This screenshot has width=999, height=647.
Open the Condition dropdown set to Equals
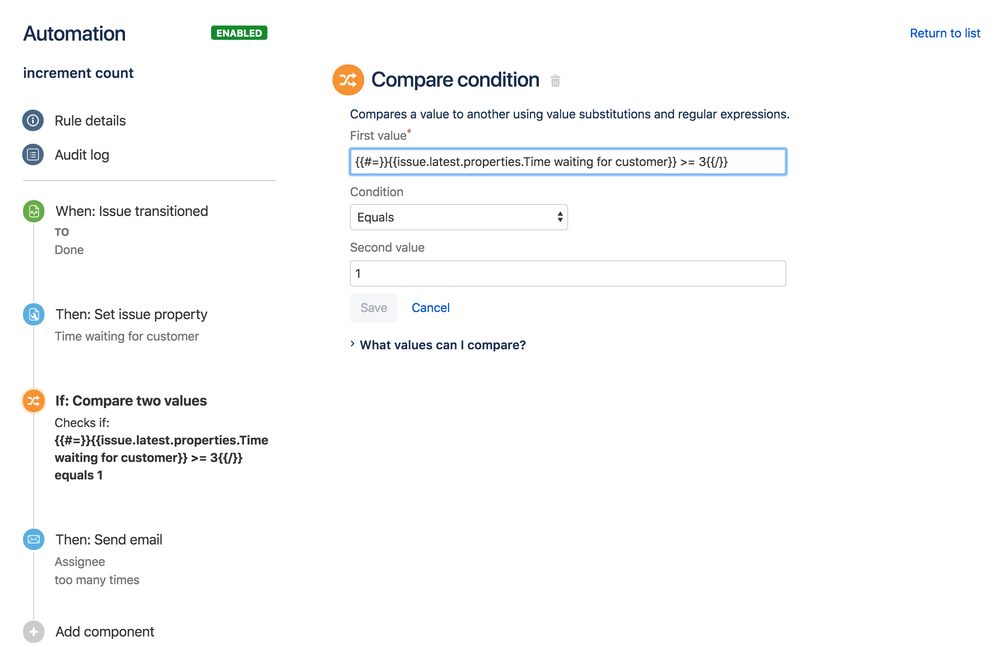(458, 217)
